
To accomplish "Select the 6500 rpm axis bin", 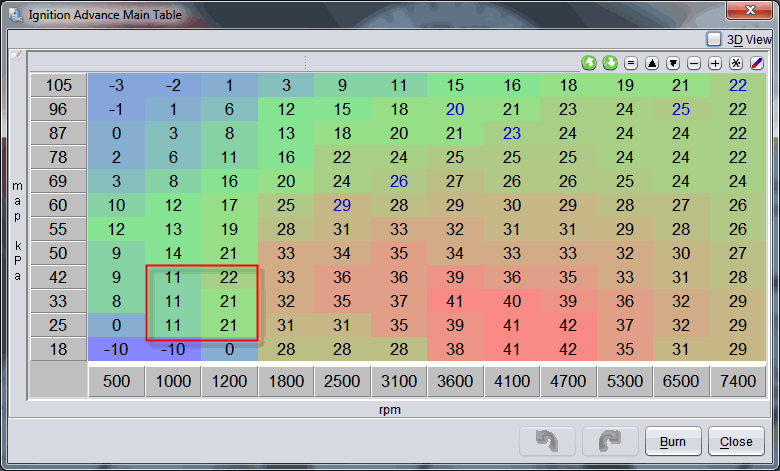I will 681,381.
